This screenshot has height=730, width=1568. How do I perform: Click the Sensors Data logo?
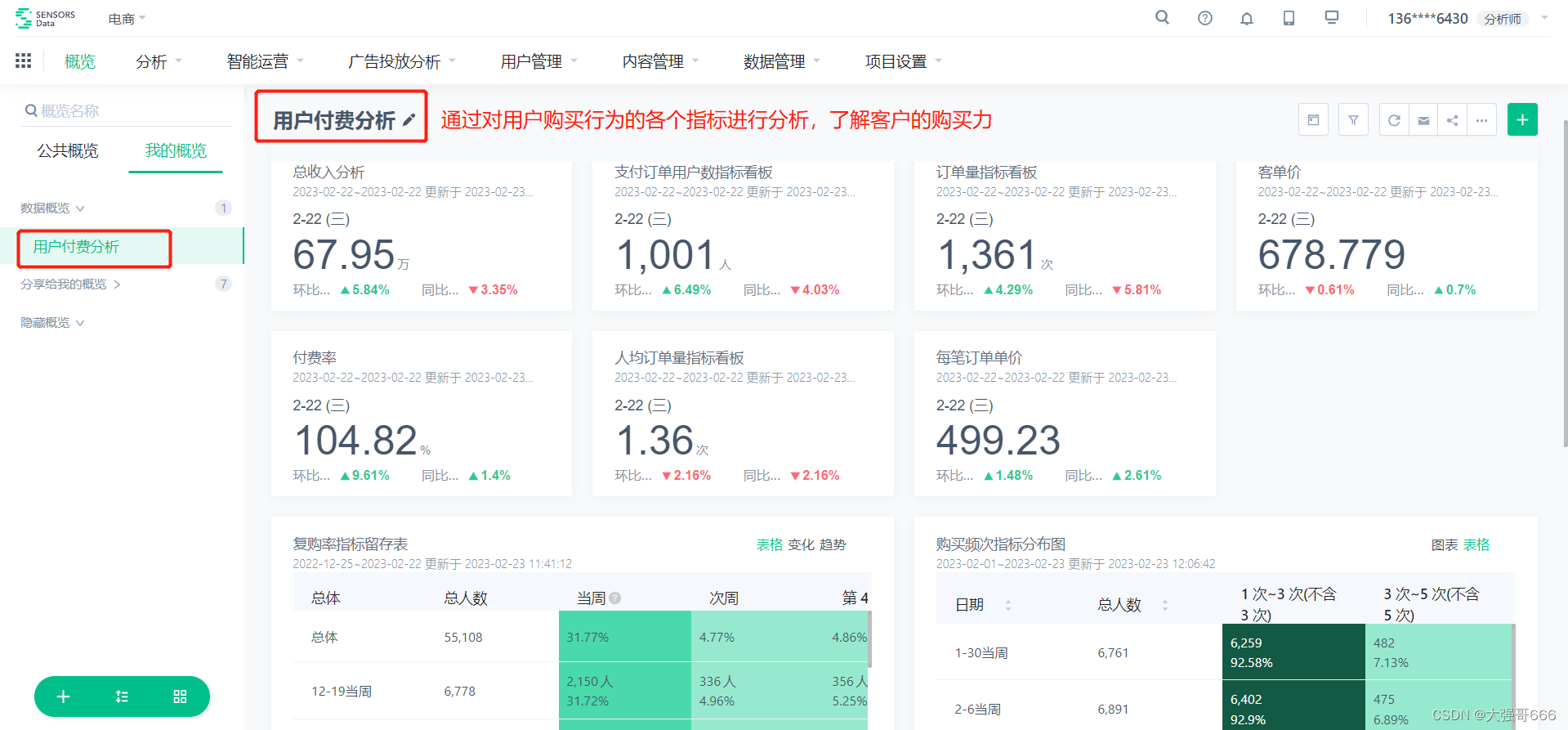coord(45,18)
